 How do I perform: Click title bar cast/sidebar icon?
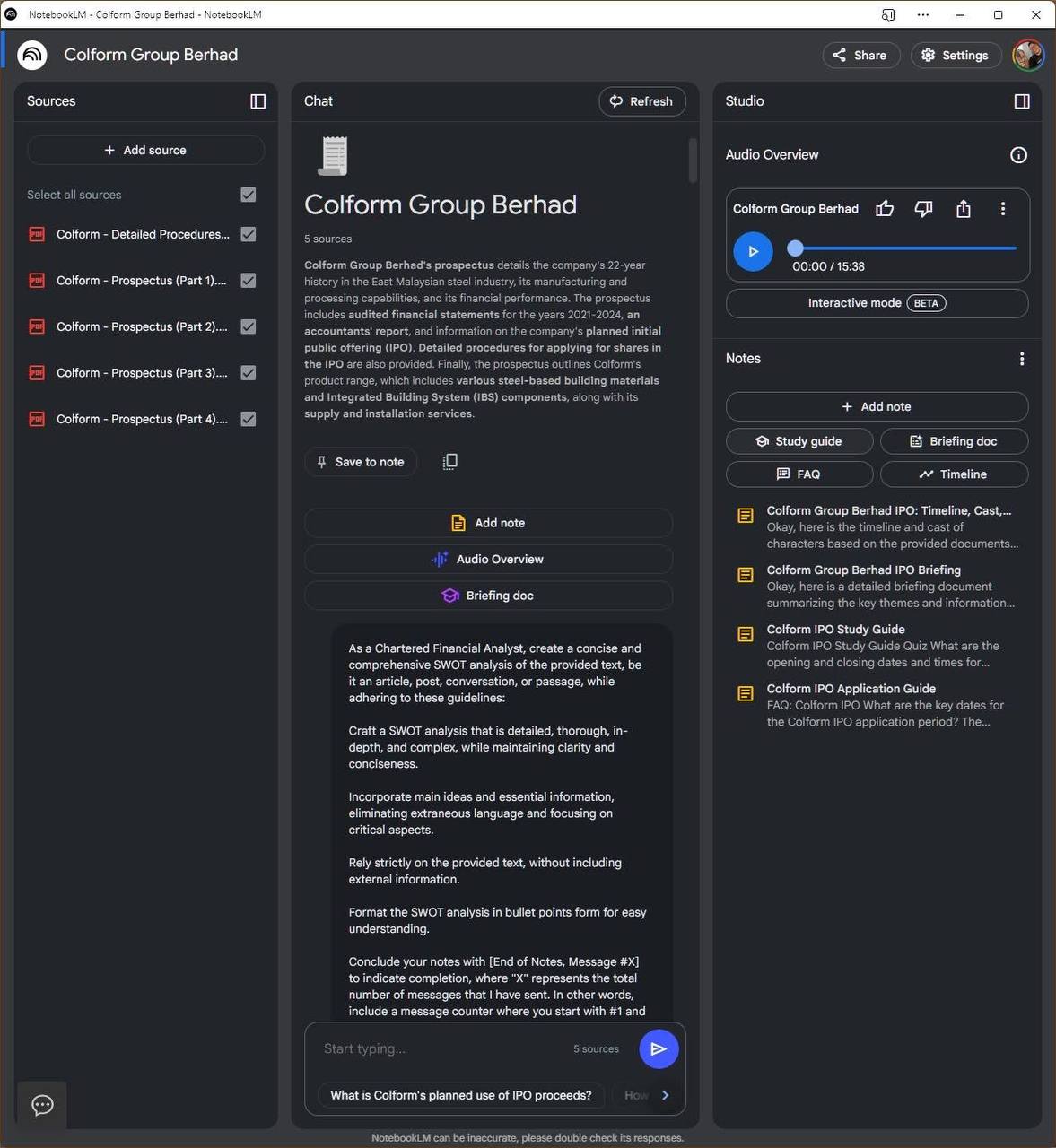pyautogui.click(x=888, y=14)
